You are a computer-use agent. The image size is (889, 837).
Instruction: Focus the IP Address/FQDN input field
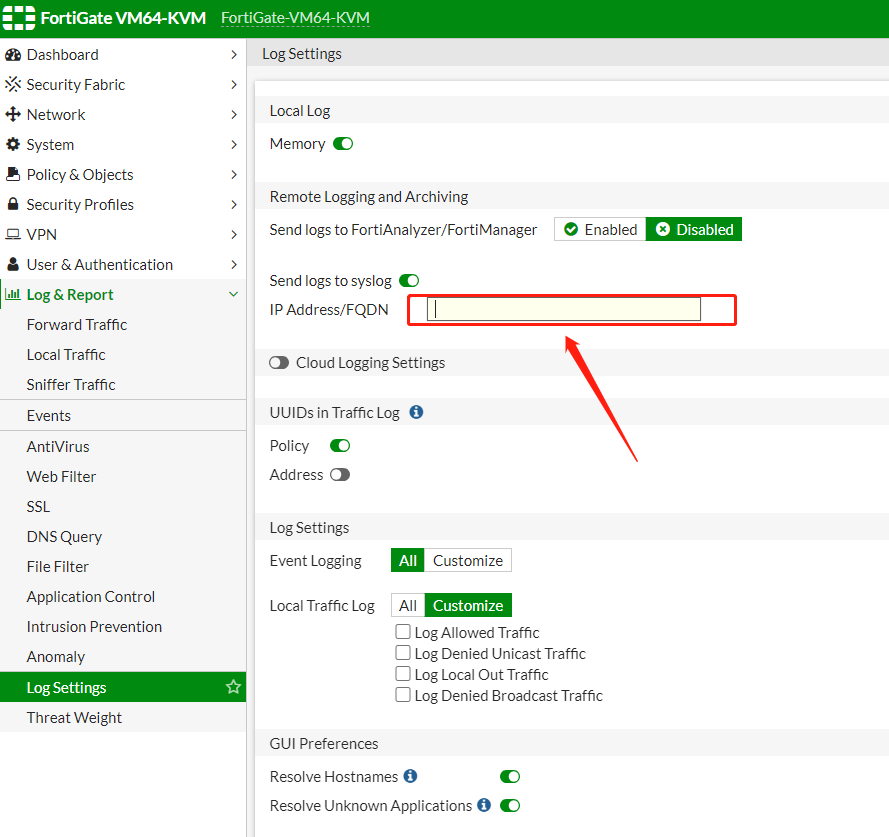coord(563,310)
